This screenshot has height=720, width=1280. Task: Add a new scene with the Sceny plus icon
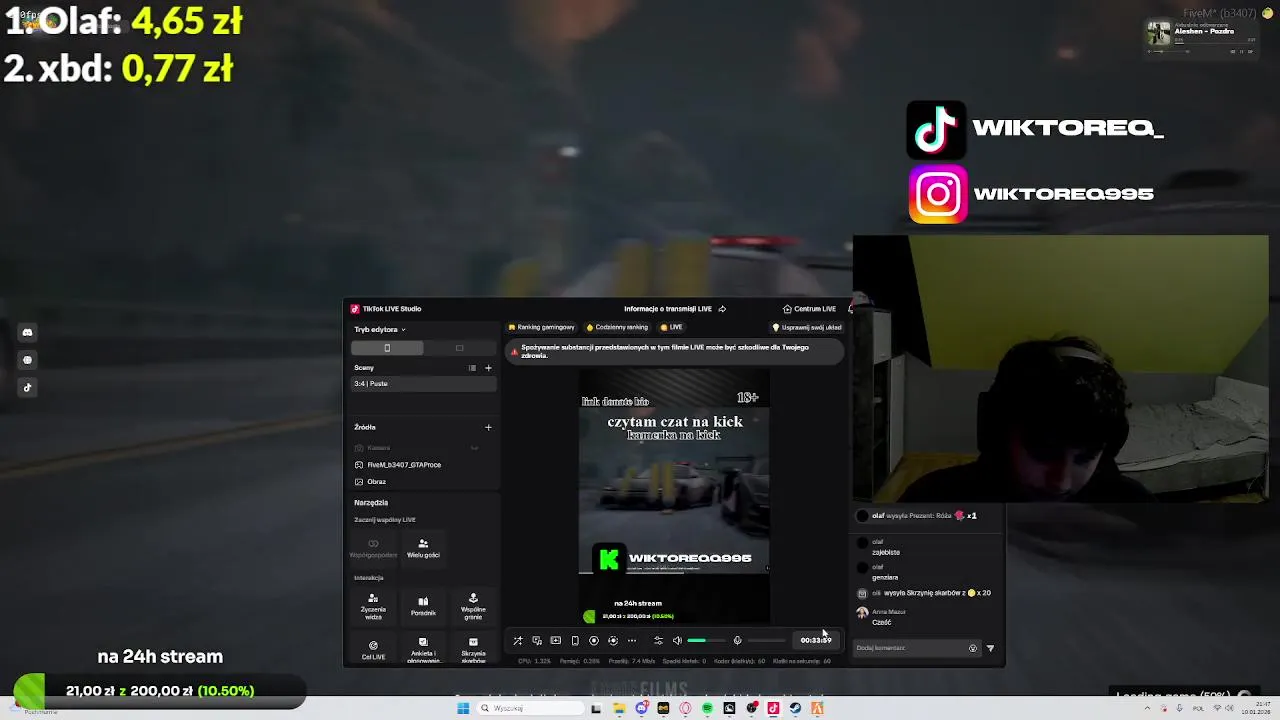[488, 368]
